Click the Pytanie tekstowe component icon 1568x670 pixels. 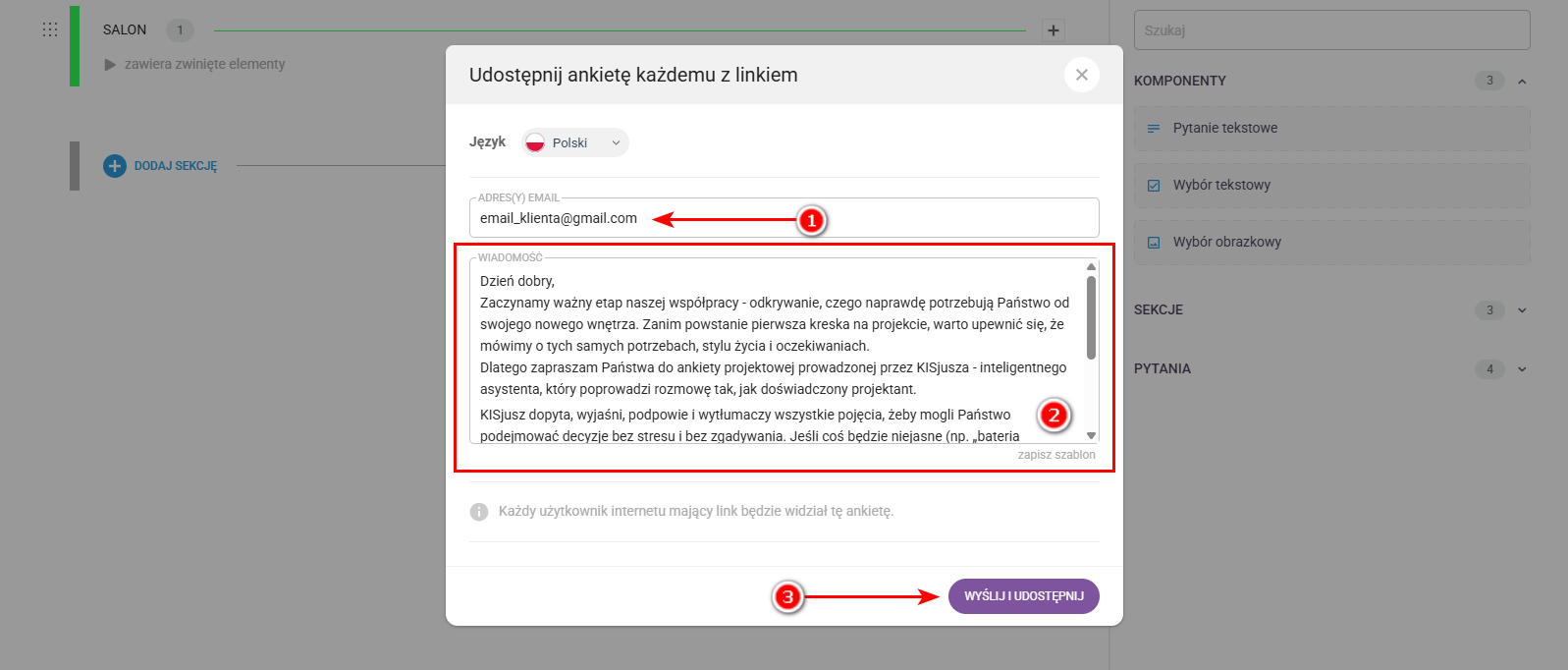1154,129
